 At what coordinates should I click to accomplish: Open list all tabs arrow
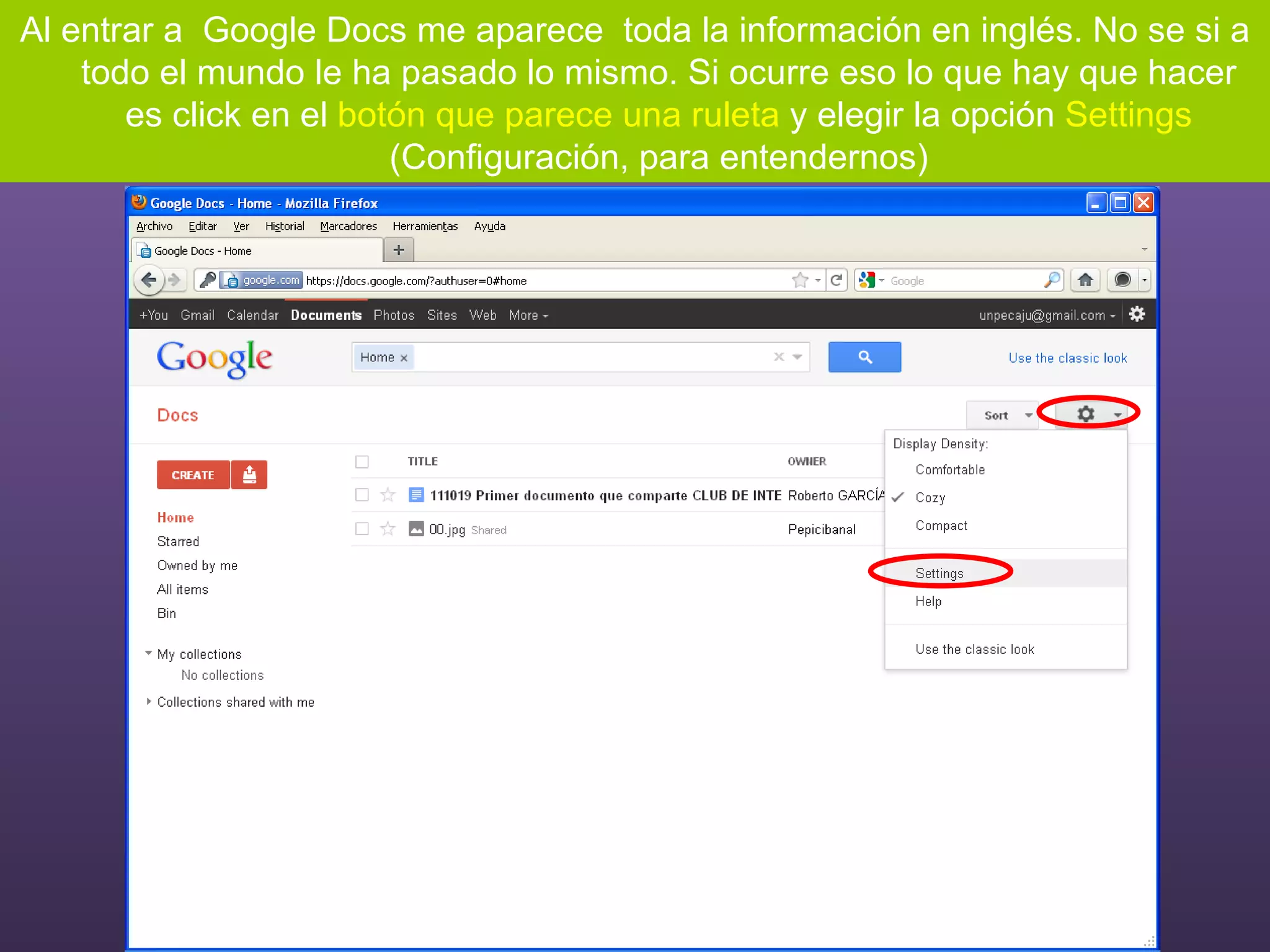[1144, 249]
